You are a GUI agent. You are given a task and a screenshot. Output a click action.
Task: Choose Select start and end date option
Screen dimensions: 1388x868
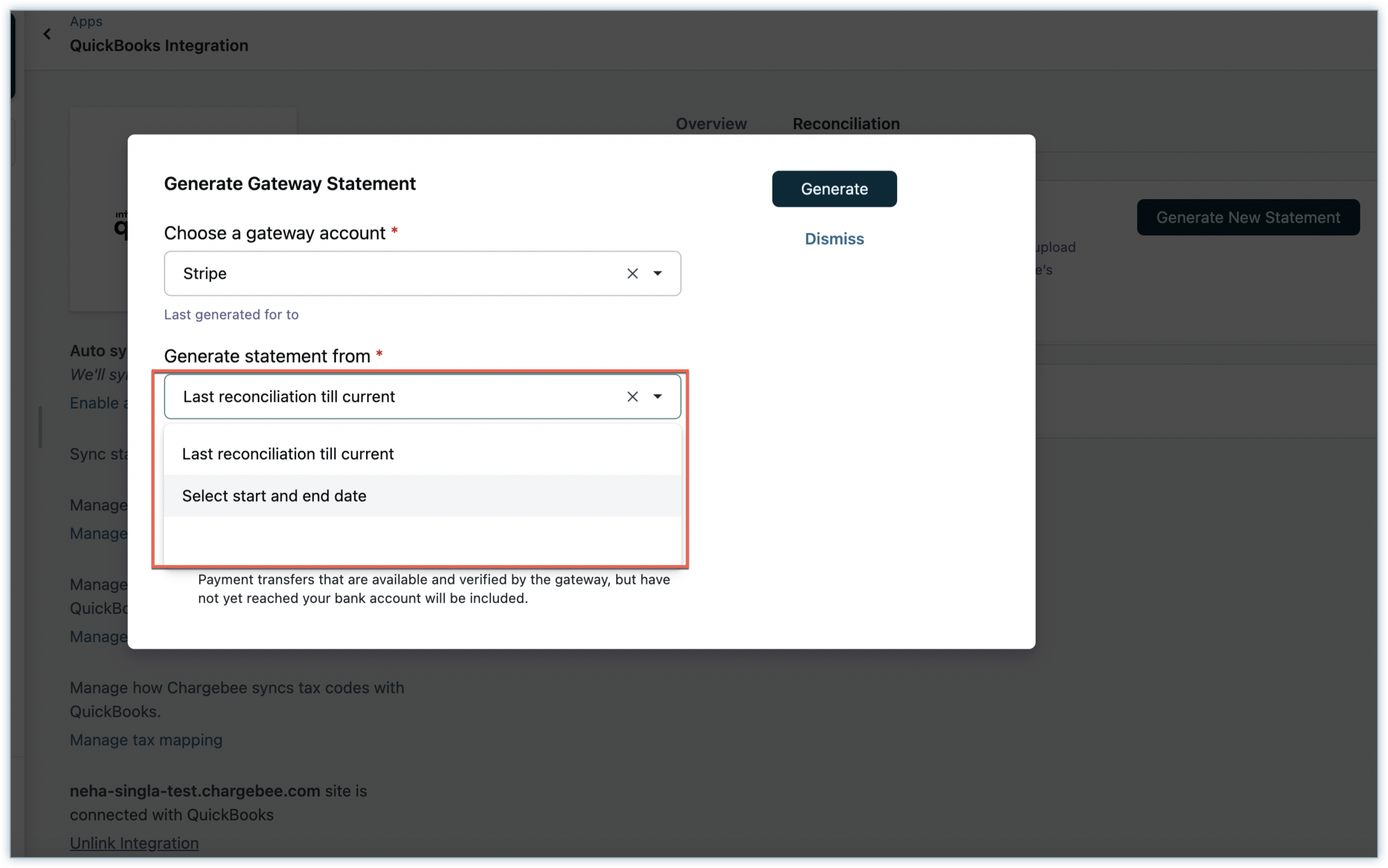tap(274, 496)
